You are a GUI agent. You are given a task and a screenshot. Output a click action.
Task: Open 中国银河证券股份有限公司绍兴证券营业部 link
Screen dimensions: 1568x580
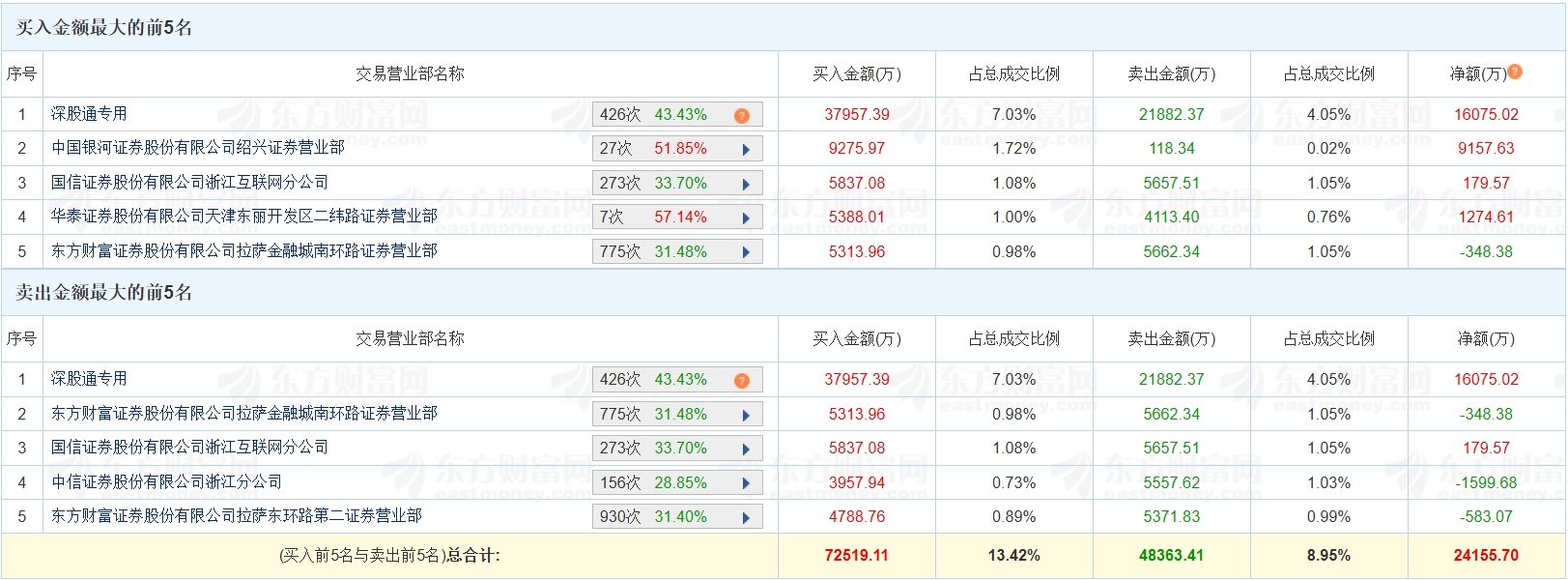198,148
